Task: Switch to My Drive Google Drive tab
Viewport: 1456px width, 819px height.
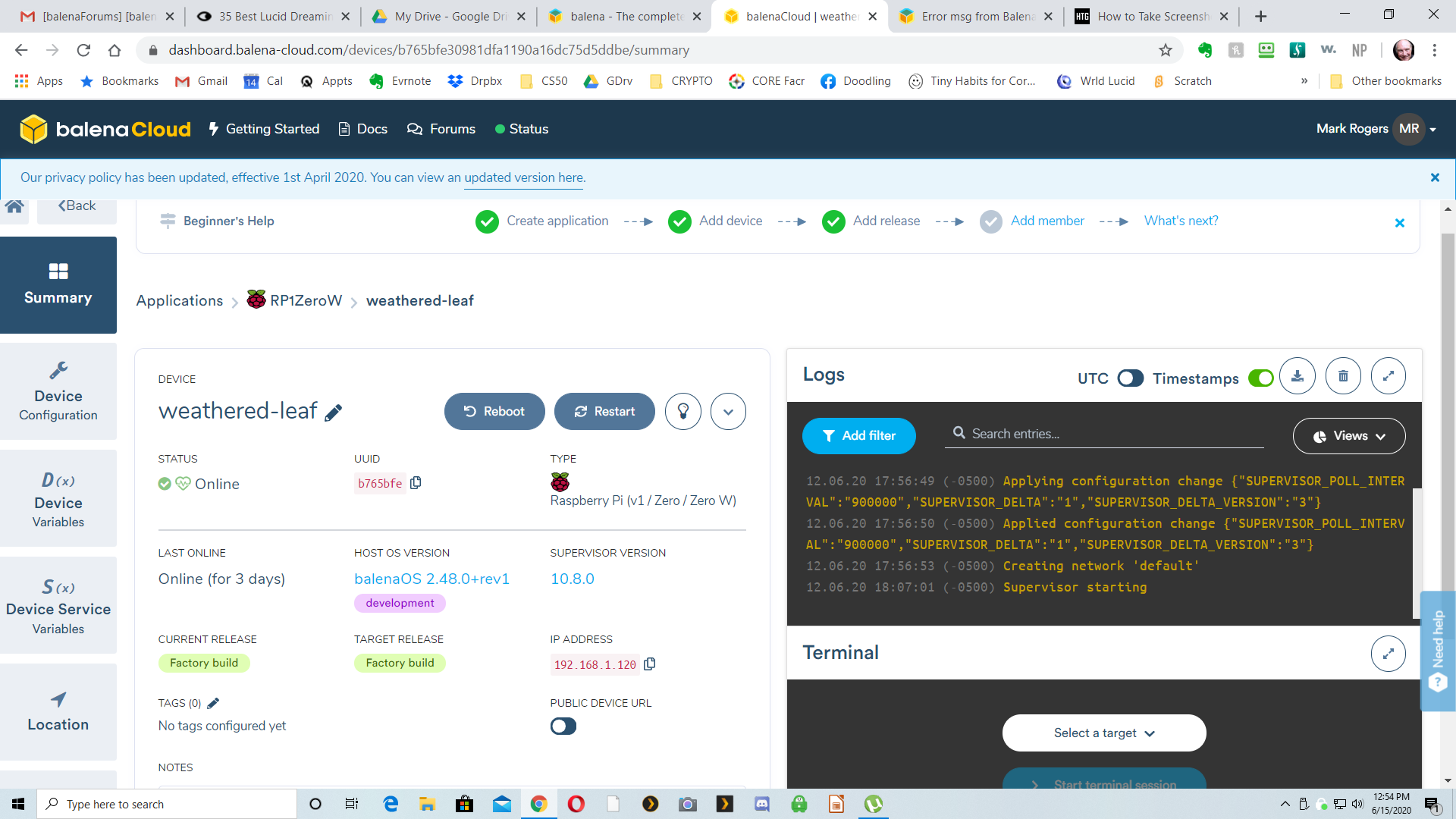Action: pos(448,16)
